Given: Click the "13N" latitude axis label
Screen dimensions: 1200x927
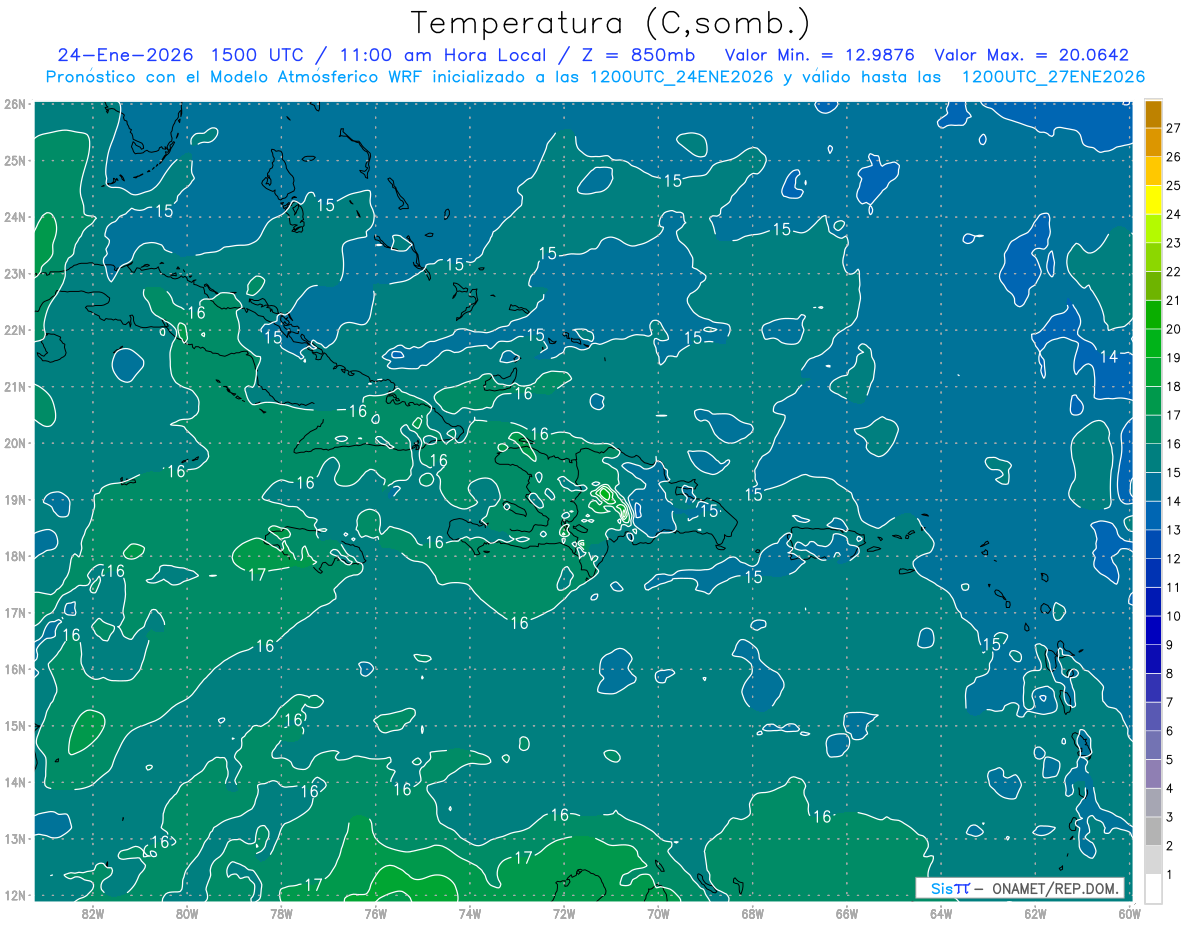Looking at the screenshot, I should pos(14,838).
